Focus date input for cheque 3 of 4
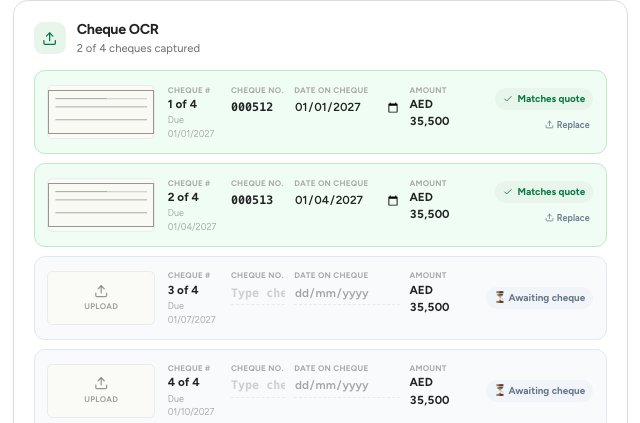This screenshot has height=423, width=640. (x=347, y=293)
